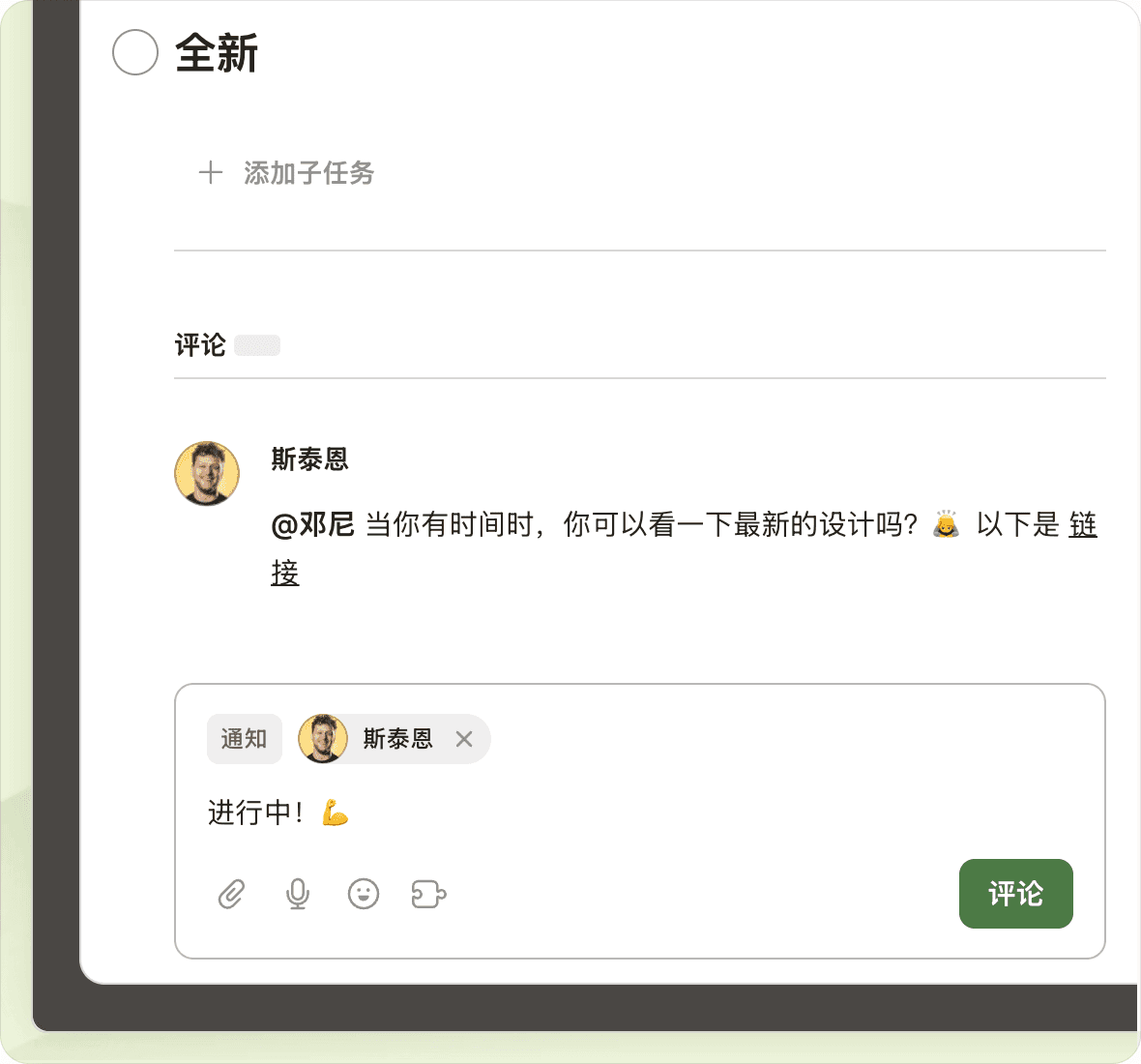Click the comment count badge beside 评论
The width and height of the screenshot is (1141, 1064).
257,345
